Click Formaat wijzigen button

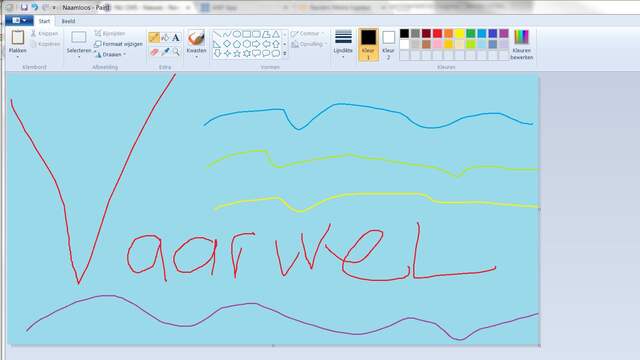[118, 44]
